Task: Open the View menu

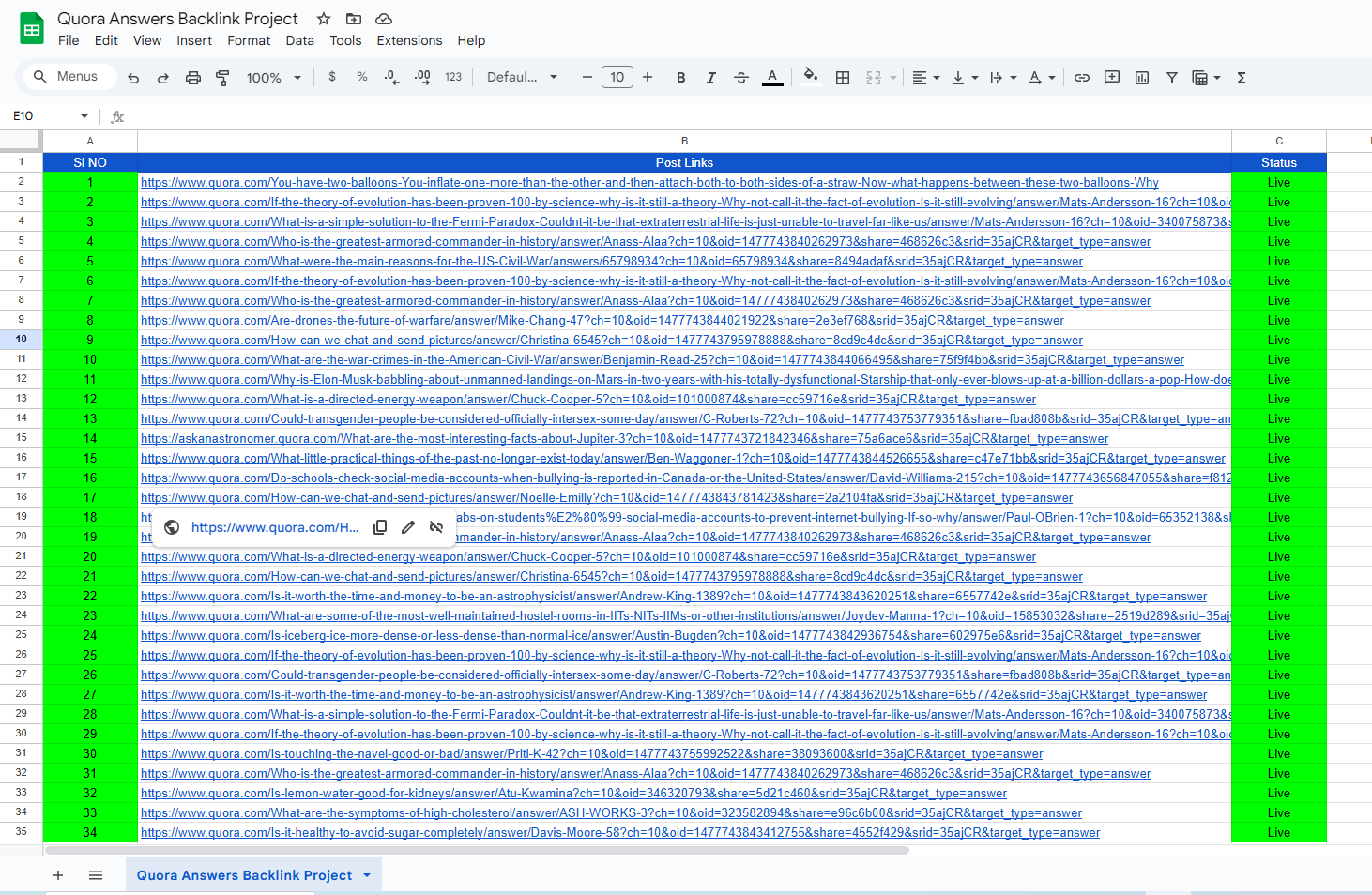Action: point(147,40)
